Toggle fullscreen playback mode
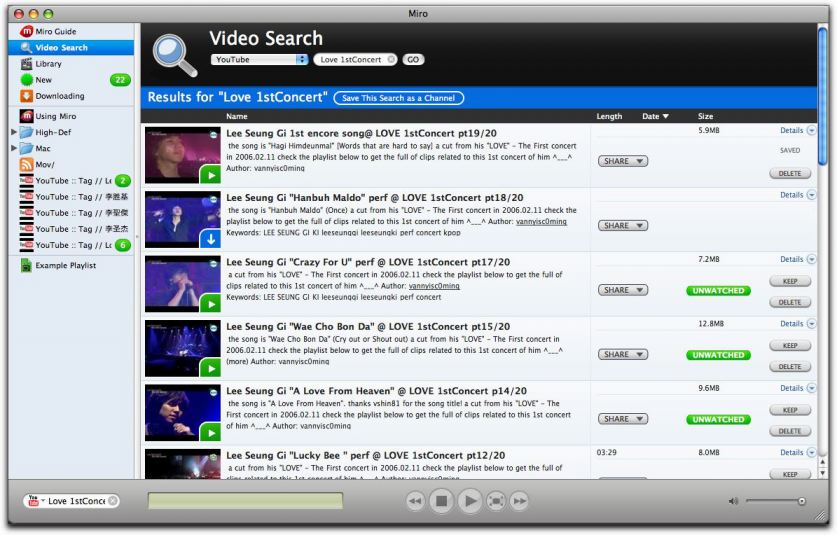The image size is (837, 535). coord(496,501)
